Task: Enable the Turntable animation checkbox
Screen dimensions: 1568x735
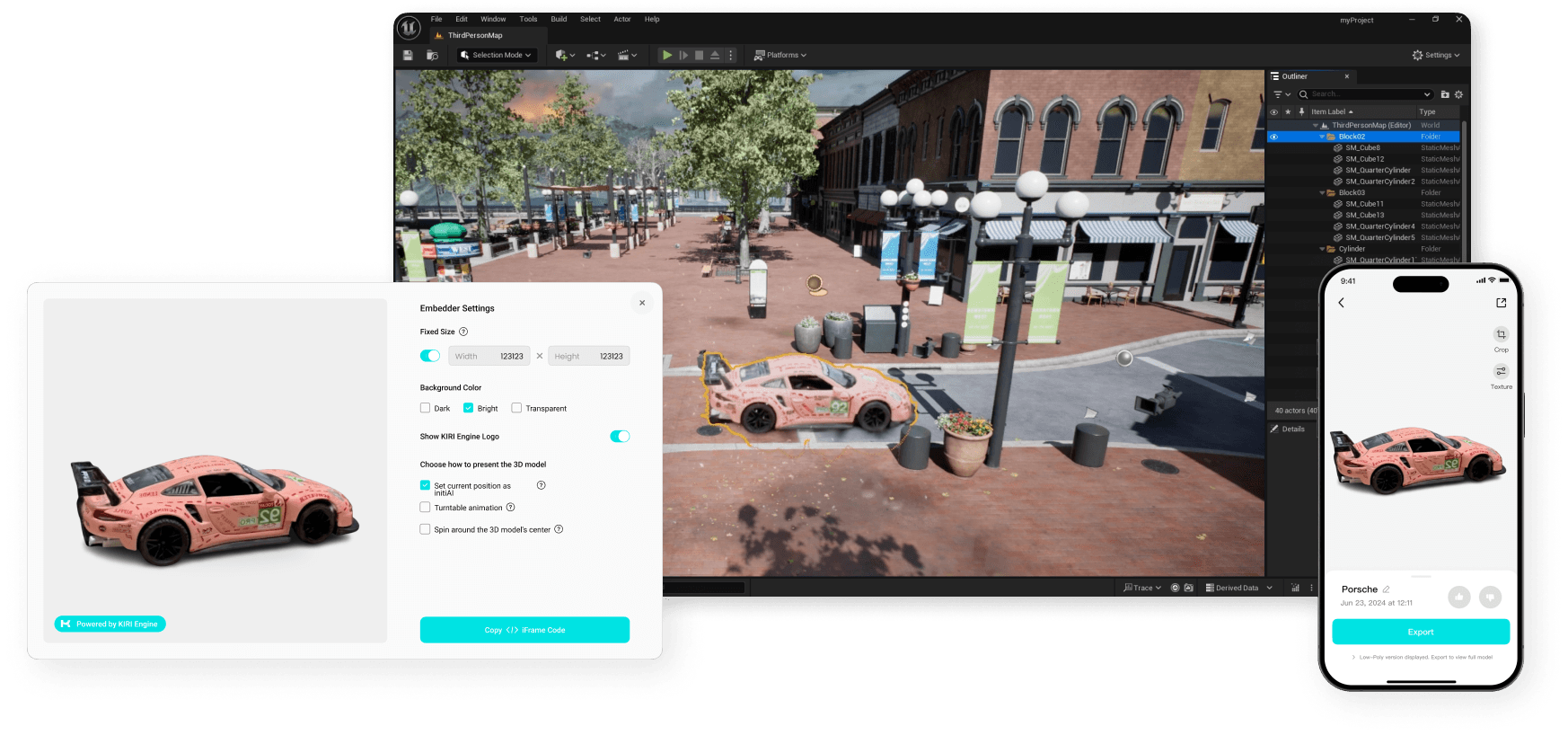Action: pos(426,508)
